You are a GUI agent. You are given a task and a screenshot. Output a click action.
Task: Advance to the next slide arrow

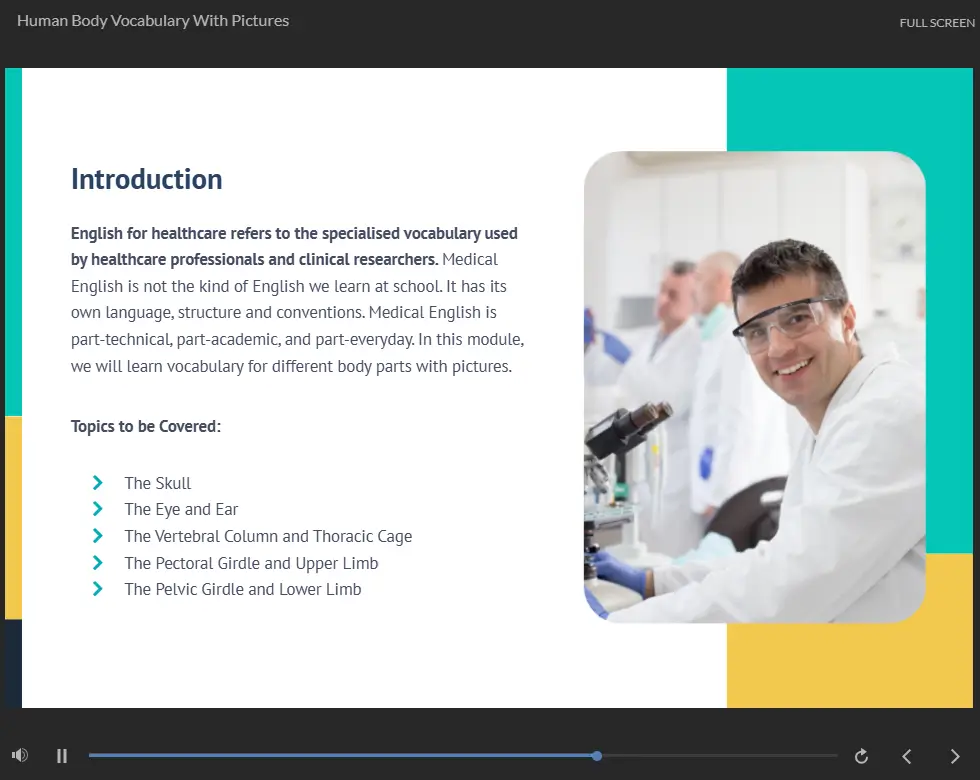pos(954,756)
